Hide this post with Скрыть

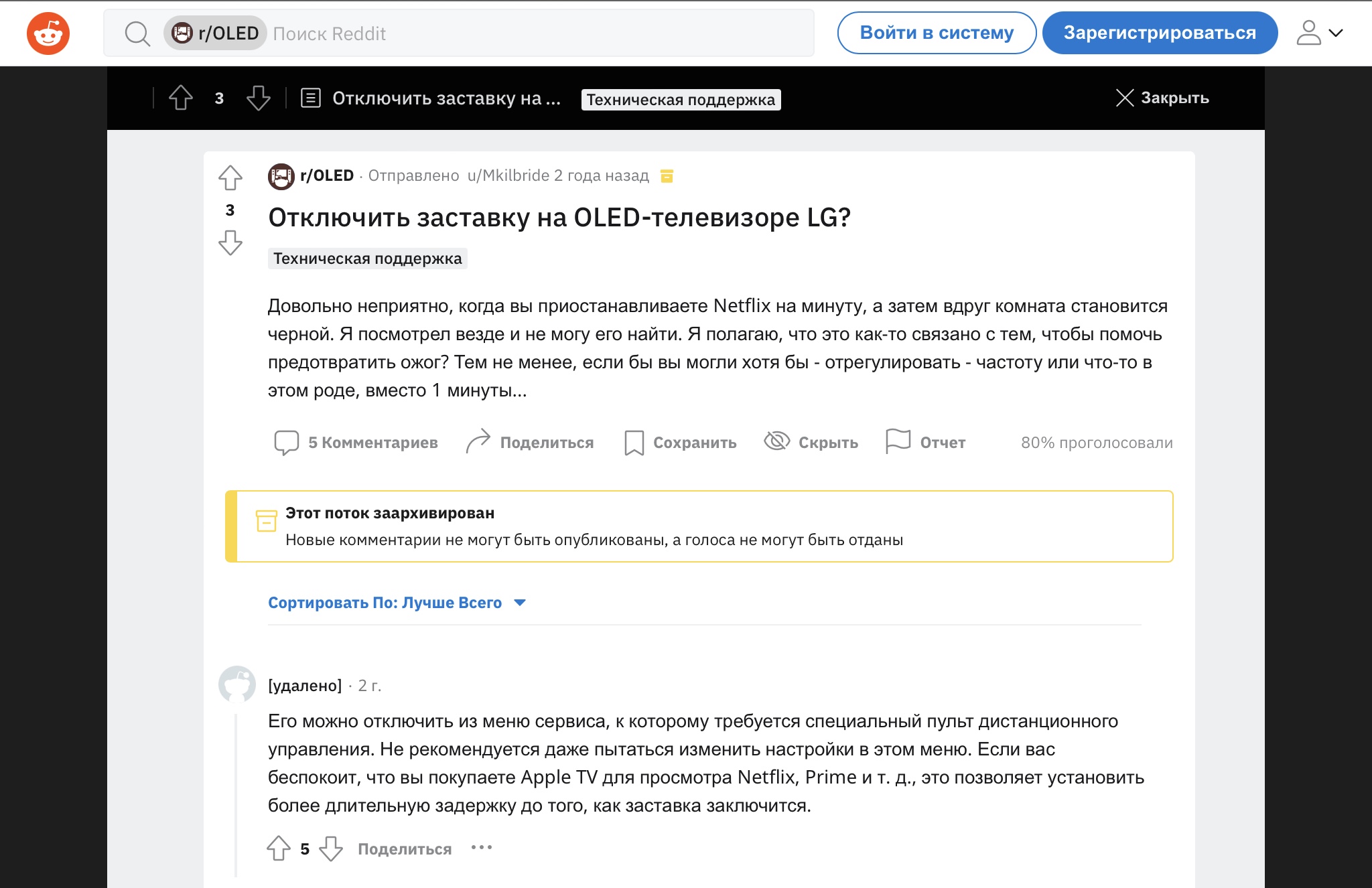(x=811, y=442)
